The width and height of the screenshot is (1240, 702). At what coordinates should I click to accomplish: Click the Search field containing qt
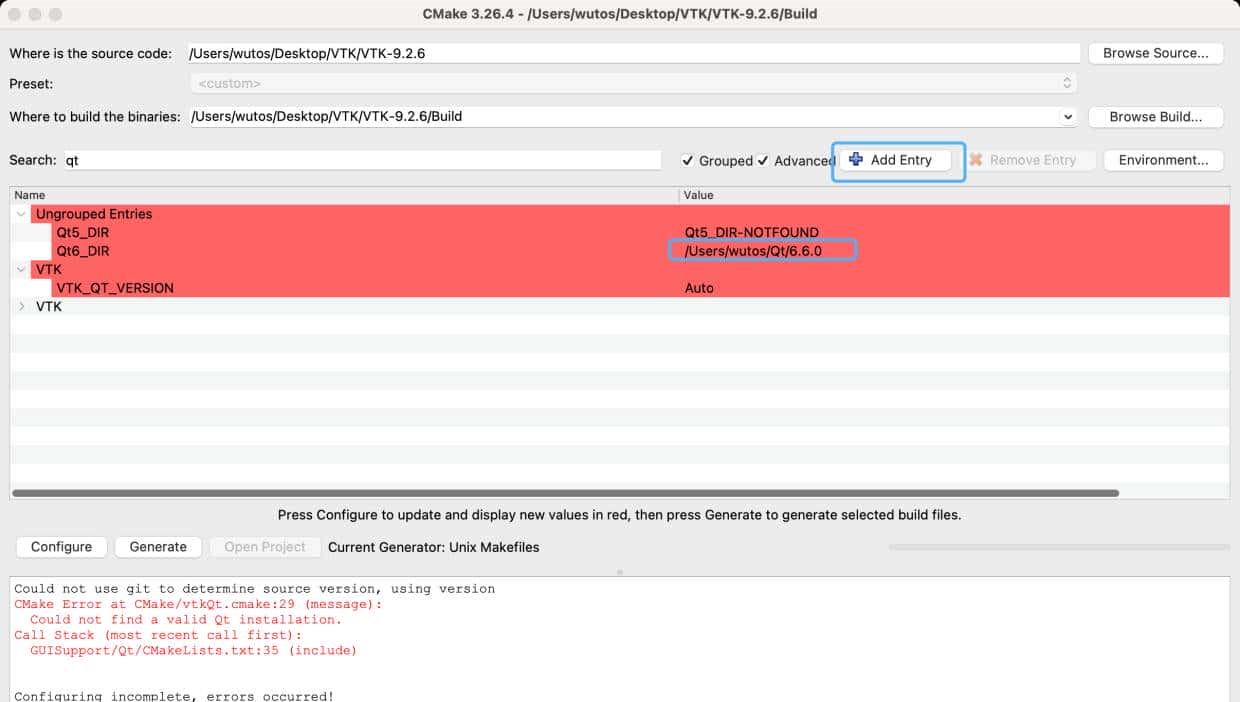point(362,160)
